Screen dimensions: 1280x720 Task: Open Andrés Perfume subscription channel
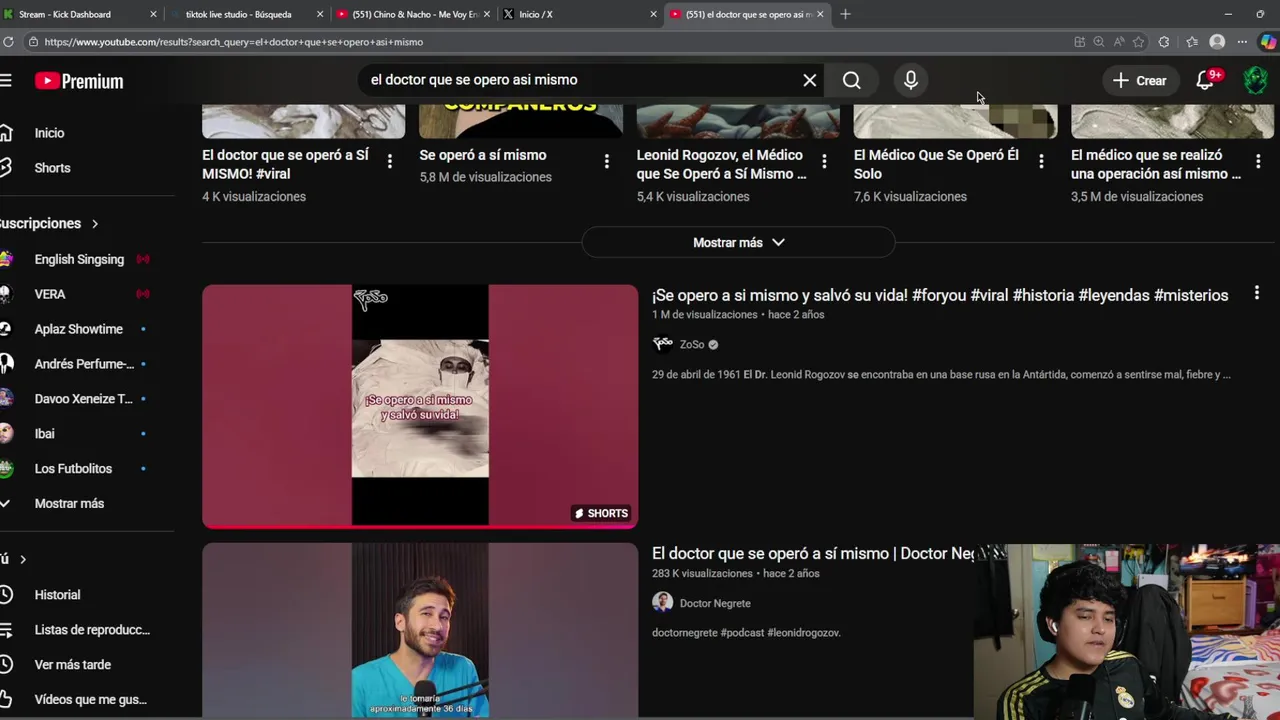tap(84, 364)
